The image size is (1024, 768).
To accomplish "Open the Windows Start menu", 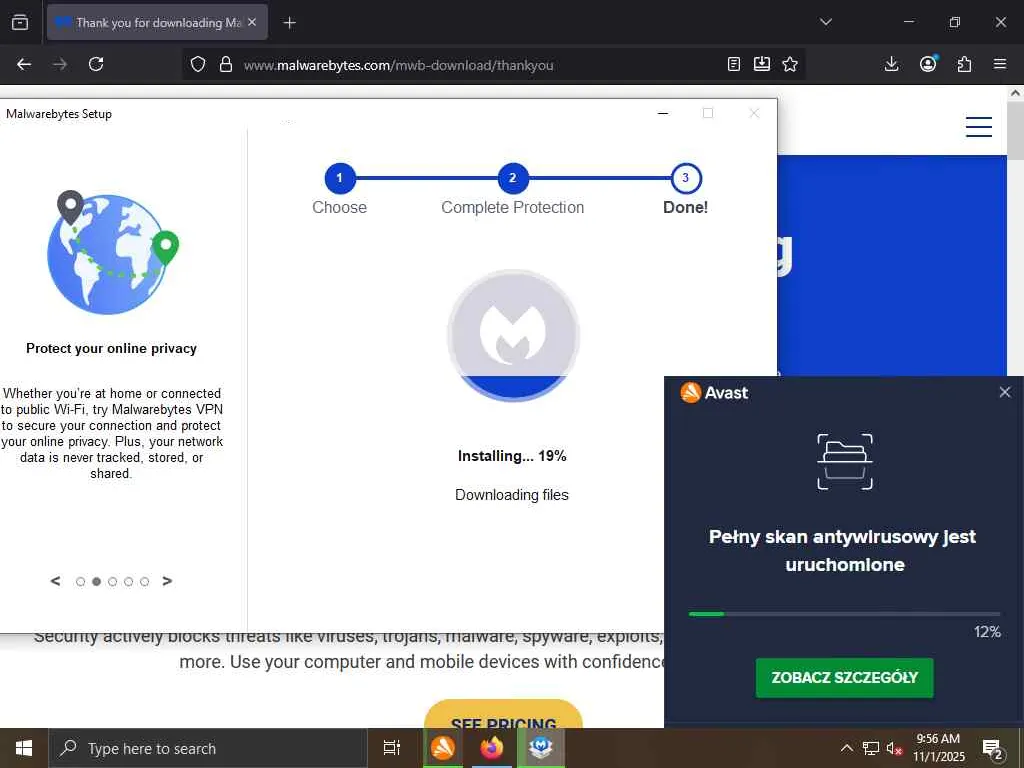I will pyautogui.click(x=24, y=748).
